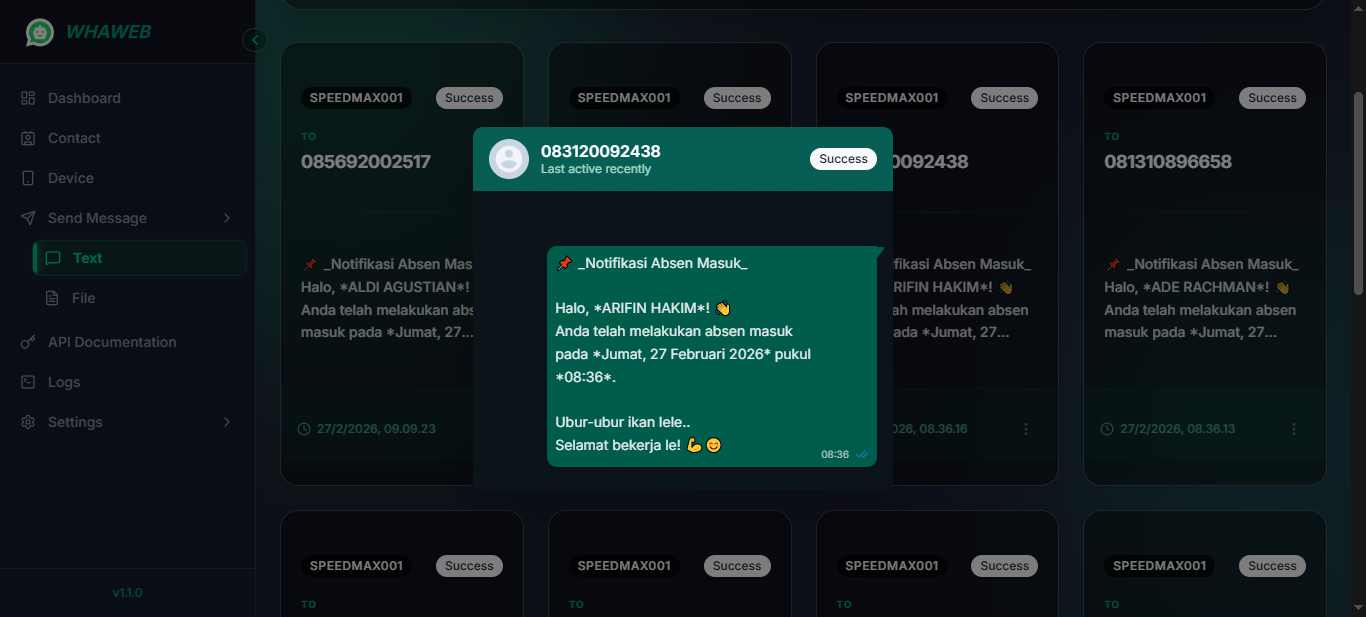Expand the Send Message submenu chevron

click(227, 218)
